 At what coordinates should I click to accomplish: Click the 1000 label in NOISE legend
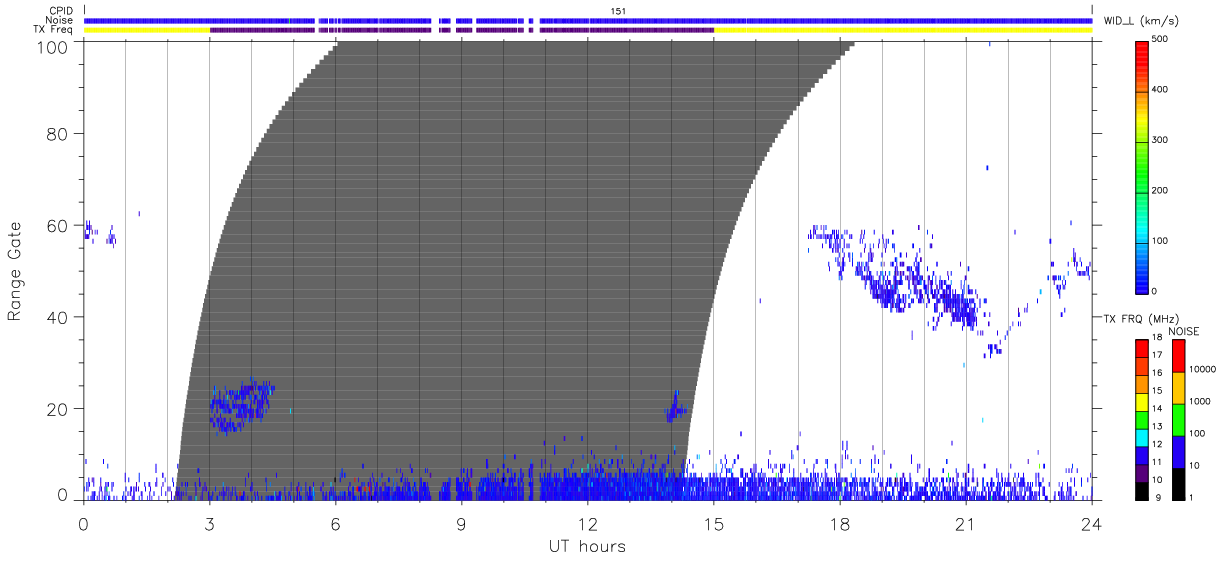[x=1201, y=401]
